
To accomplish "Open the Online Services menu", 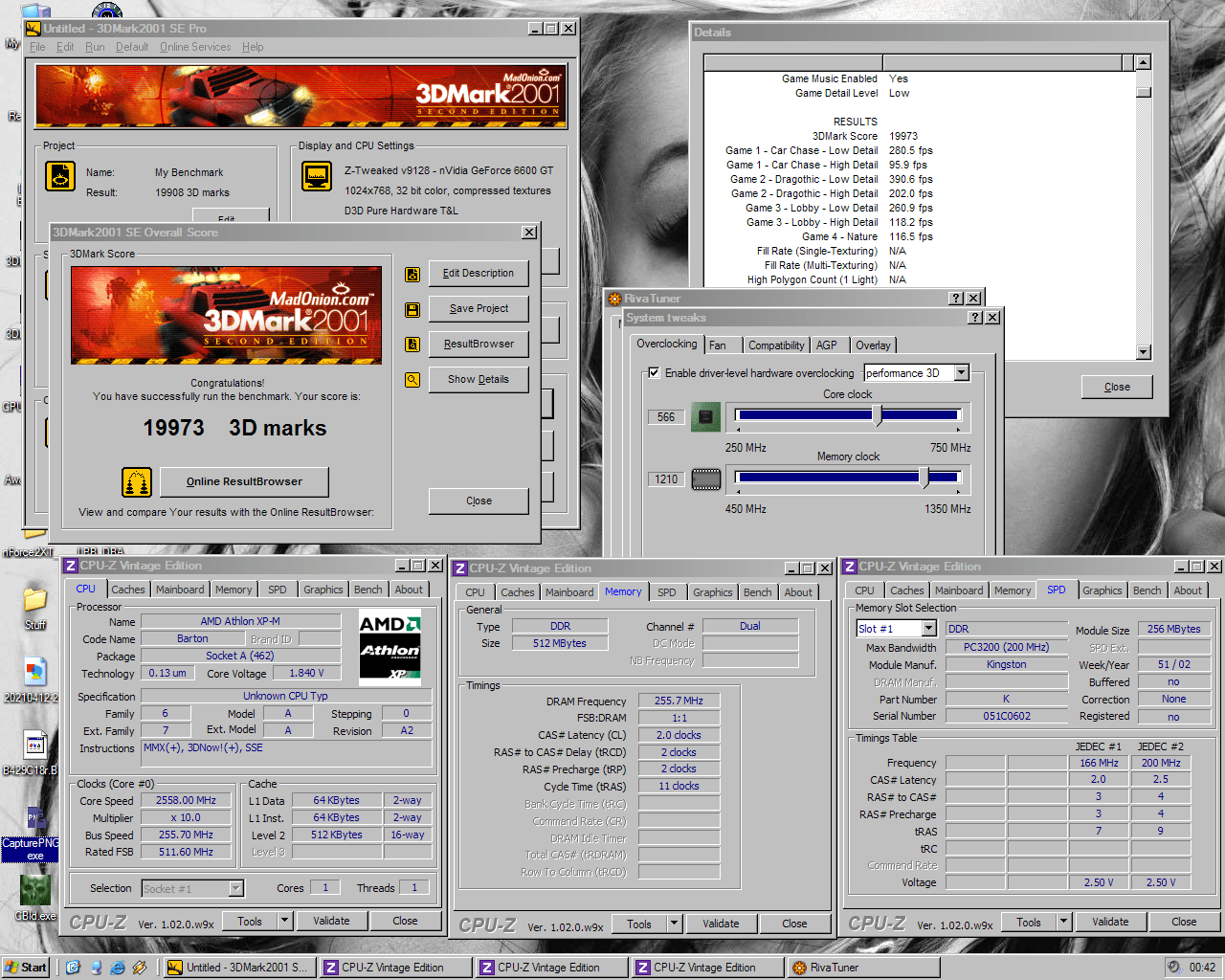I will [x=195, y=47].
